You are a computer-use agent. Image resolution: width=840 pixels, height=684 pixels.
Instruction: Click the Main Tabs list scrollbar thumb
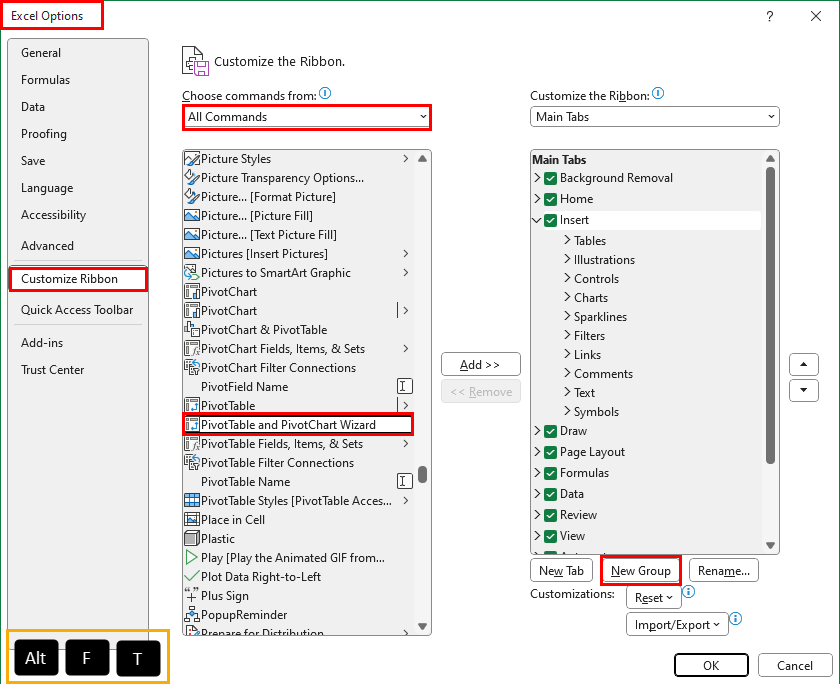(x=770, y=315)
